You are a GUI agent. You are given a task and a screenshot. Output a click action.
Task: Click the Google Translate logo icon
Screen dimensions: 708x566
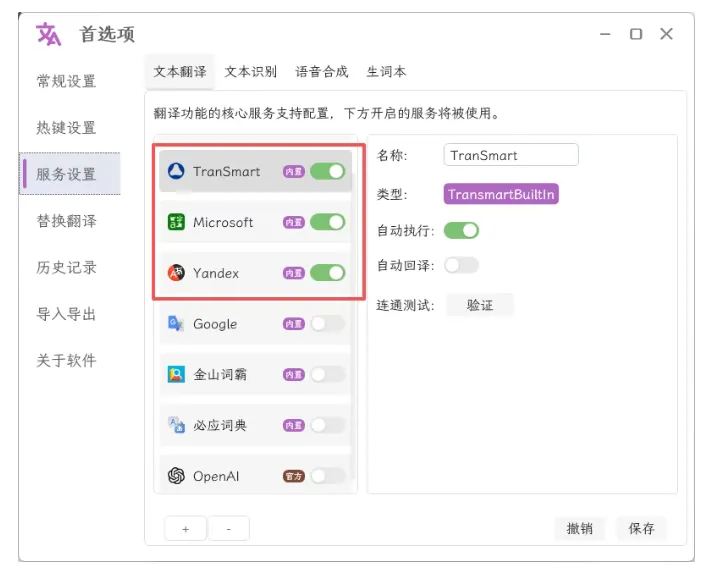click(x=176, y=324)
